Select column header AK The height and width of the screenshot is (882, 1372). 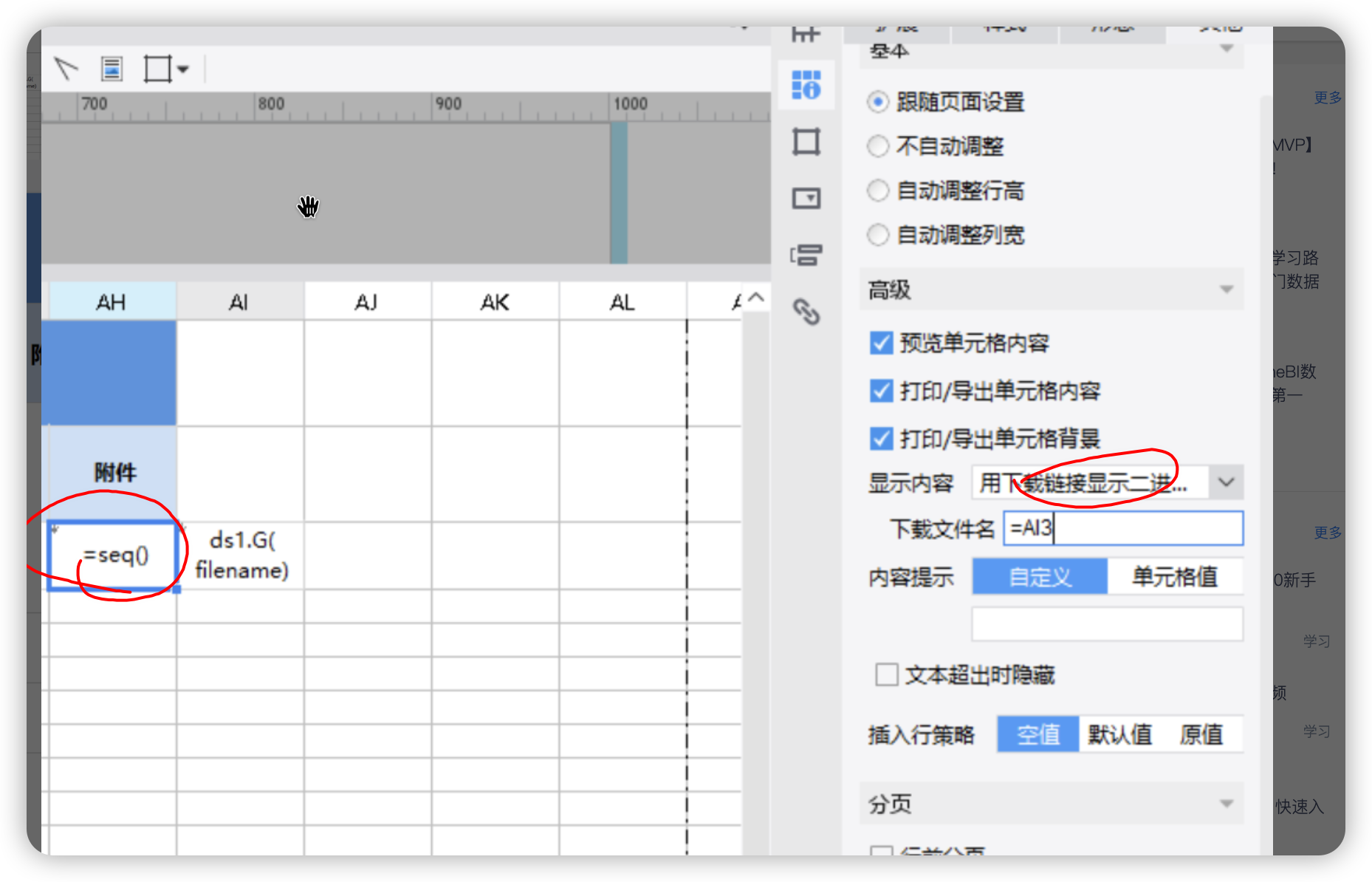(x=495, y=301)
